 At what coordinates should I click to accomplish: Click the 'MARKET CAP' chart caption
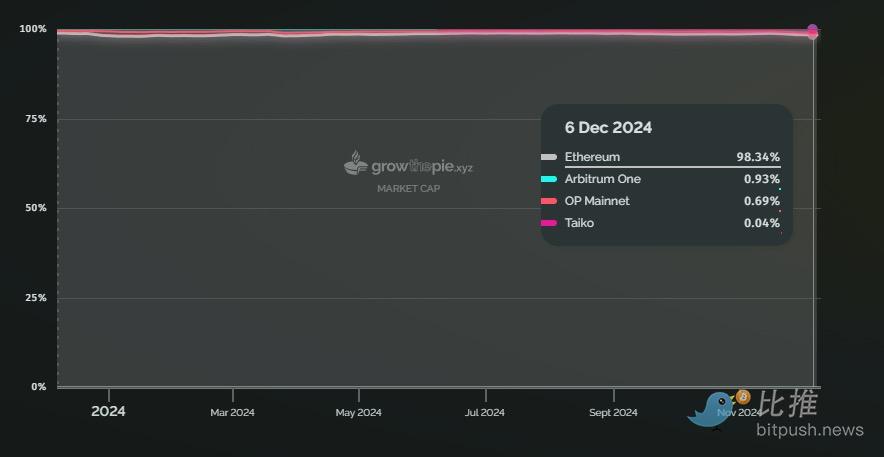(409, 189)
